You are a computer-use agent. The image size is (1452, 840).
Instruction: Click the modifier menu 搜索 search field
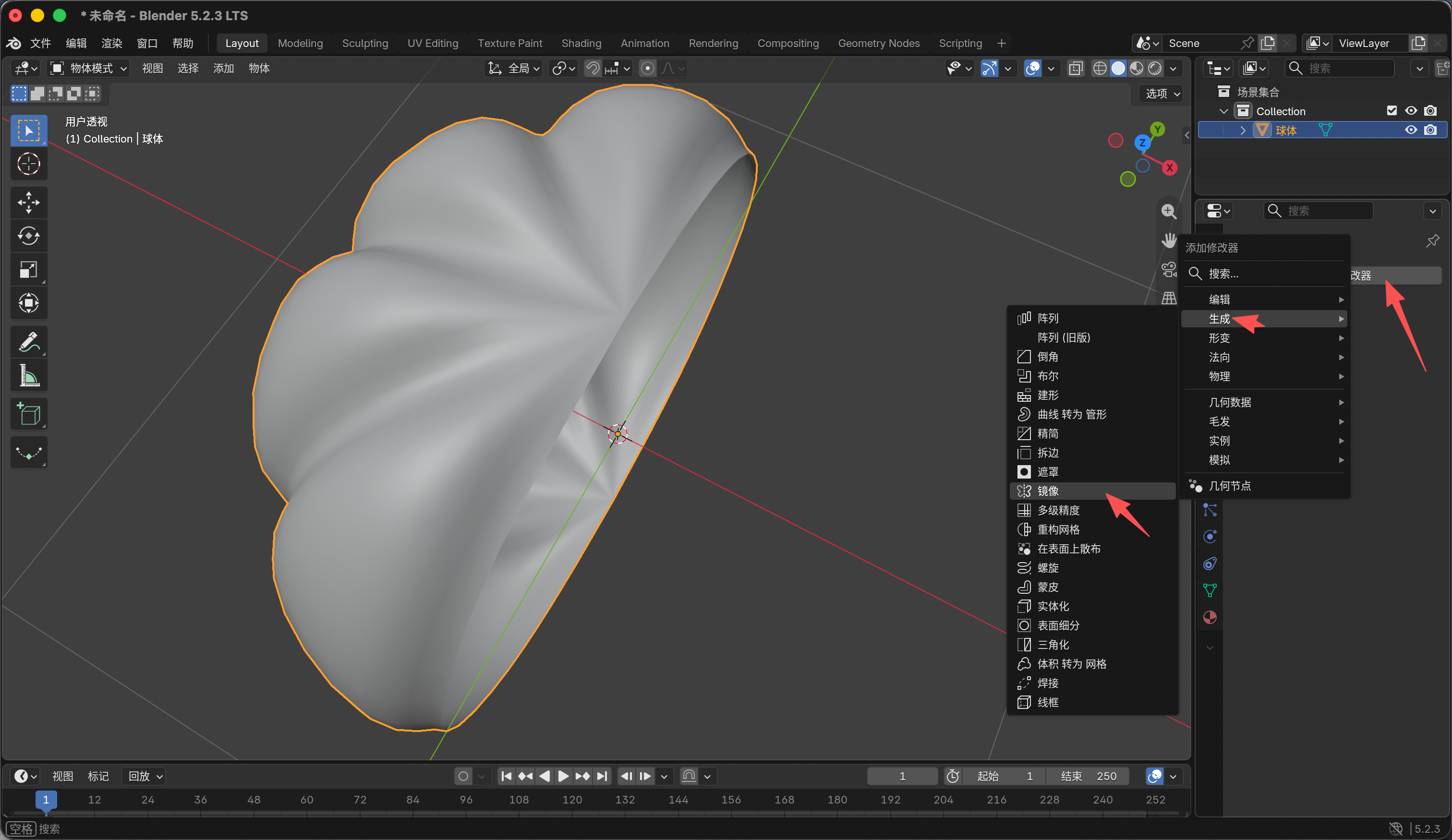[x=1265, y=274]
